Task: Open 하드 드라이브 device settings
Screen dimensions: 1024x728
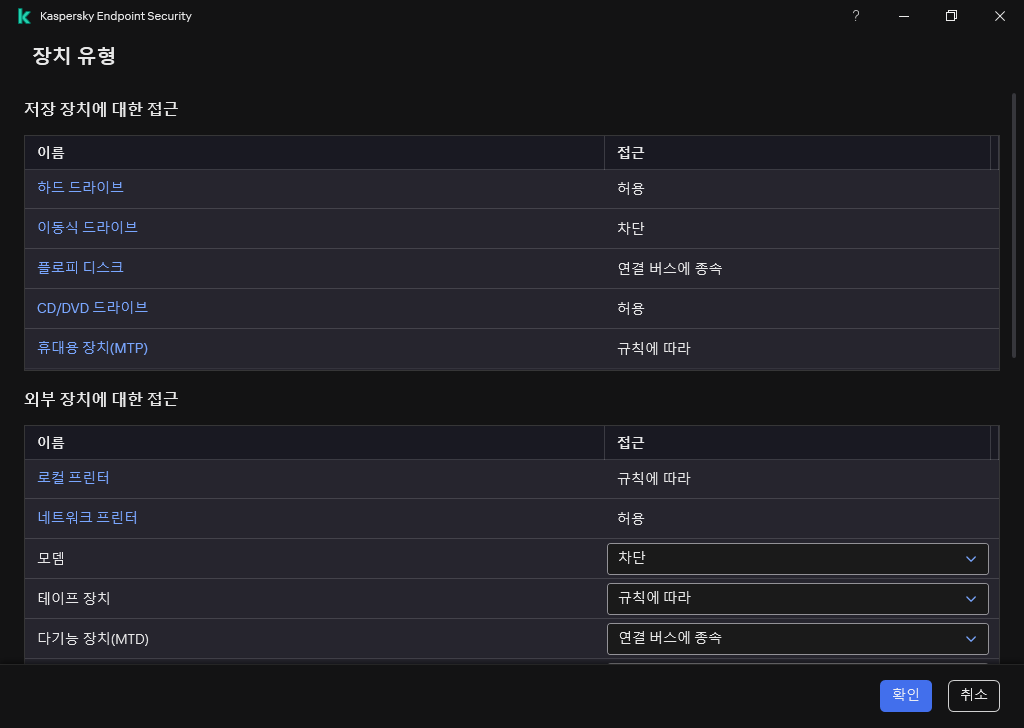Action: (79, 188)
